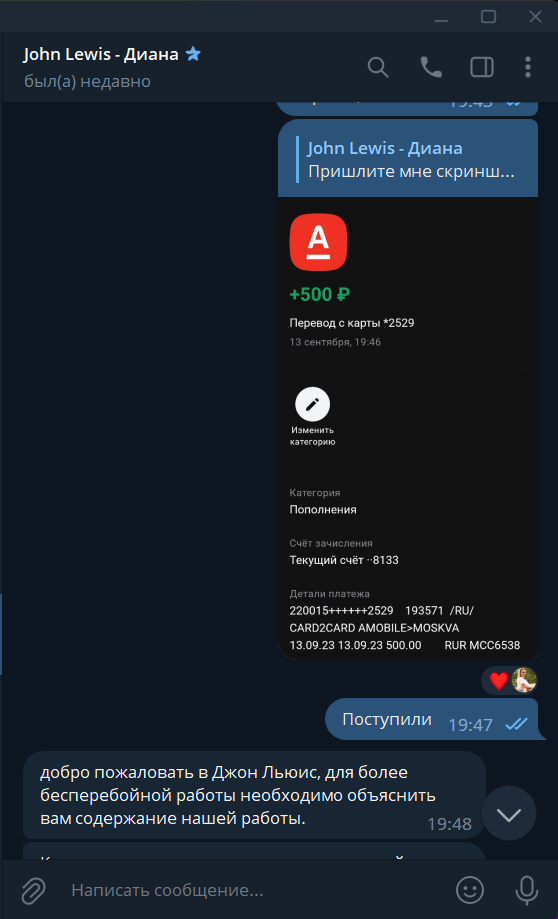This screenshot has width=558, height=919.
Task: Toggle the right info sidebar panel
Action: tap(482, 67)
